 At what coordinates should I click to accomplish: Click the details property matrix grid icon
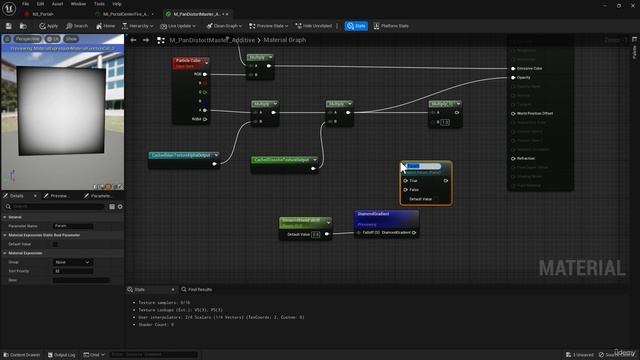[112, 207]
